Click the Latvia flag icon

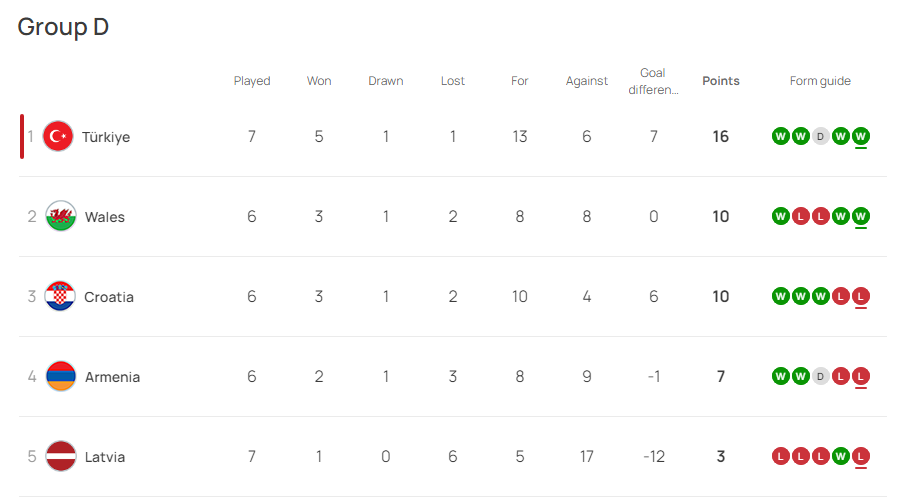(61, 456)
